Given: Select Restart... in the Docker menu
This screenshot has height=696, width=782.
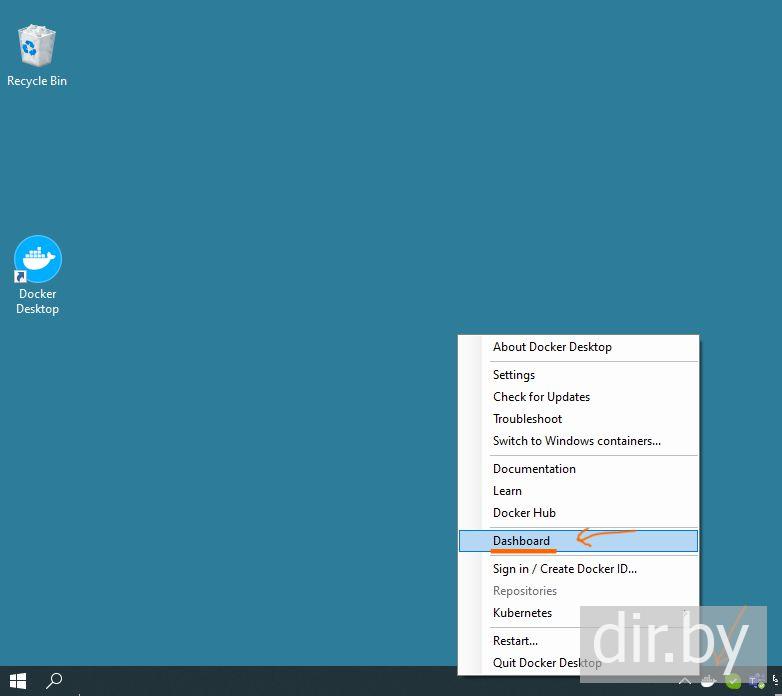Looking at the screenshot, I should [579, 641].
